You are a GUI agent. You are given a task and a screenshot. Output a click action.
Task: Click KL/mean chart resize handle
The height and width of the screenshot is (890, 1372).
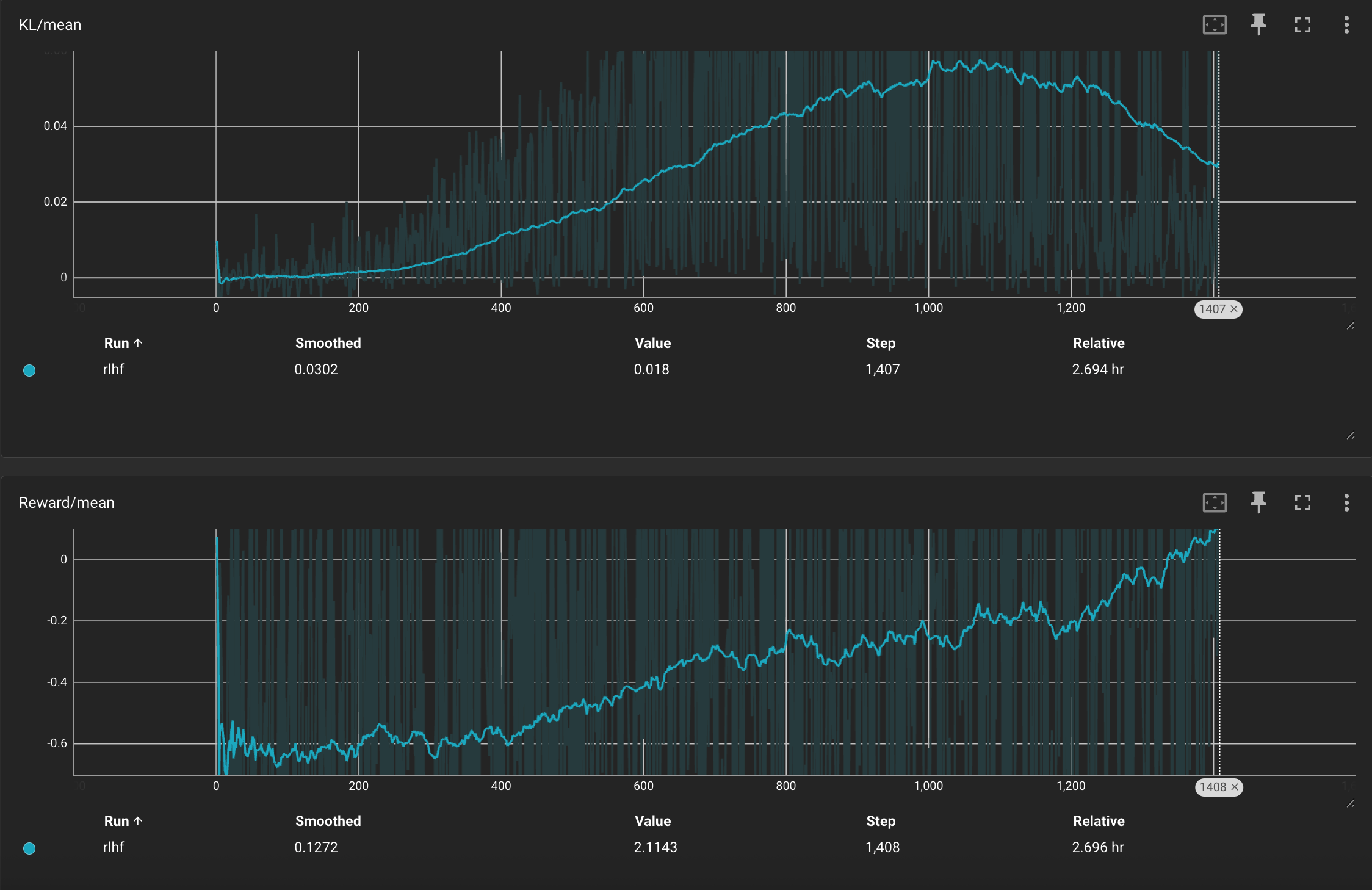1350,326
